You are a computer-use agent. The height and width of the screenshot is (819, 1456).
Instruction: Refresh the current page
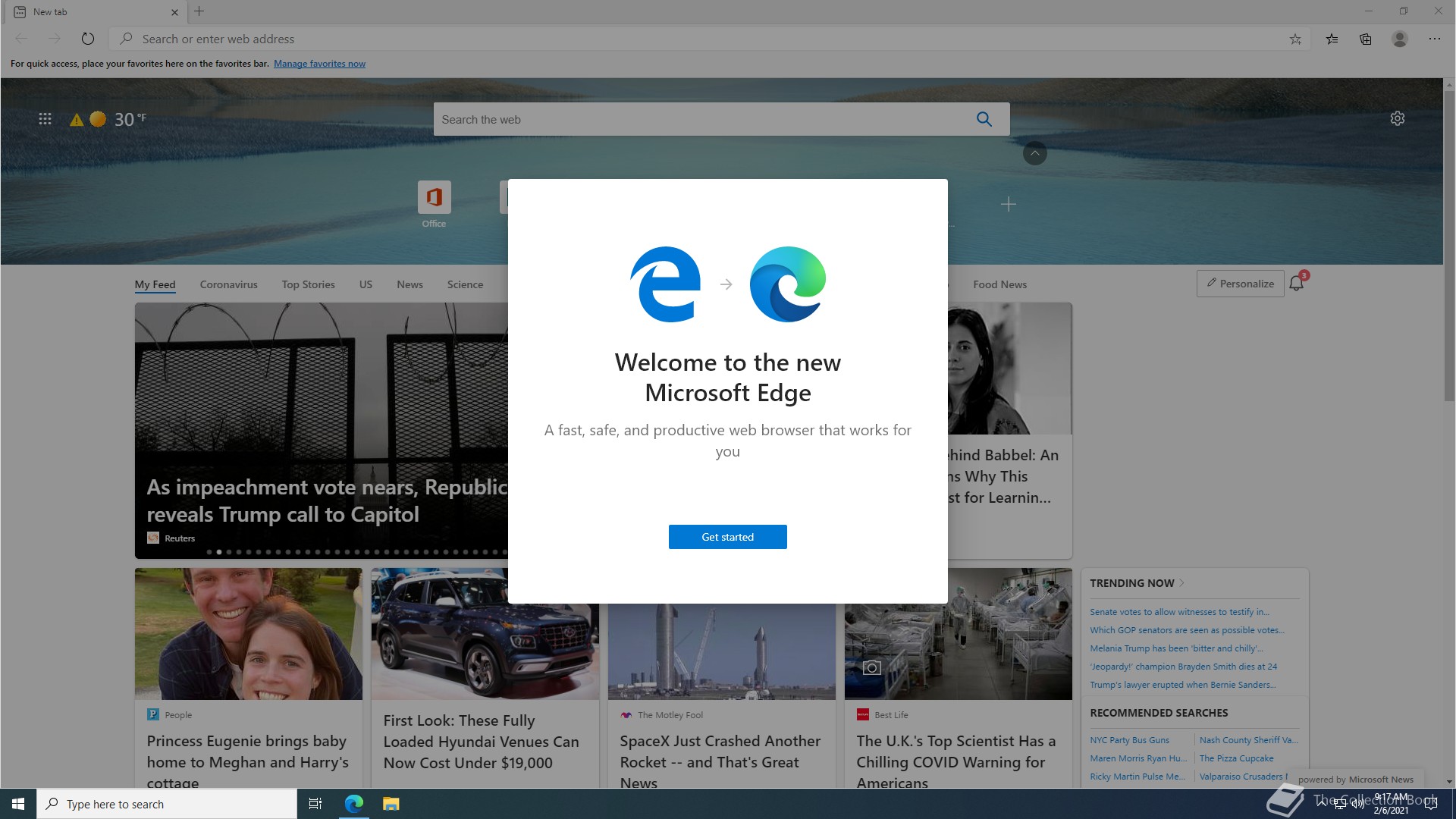pyautogui.click(x=88, y=39)
